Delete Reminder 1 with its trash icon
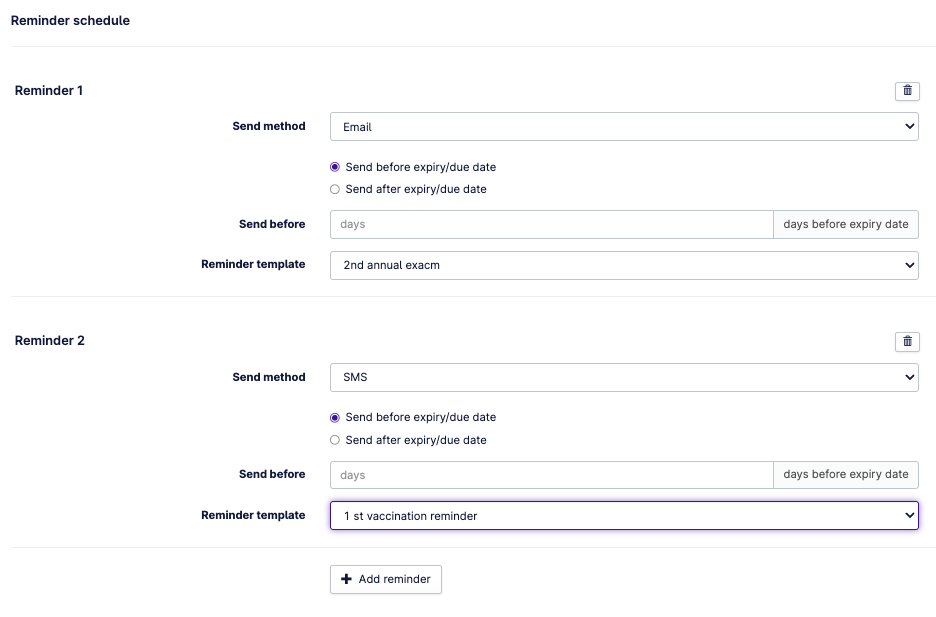Image resolution: width=936 pixels, height=617 pixels. [x=907, y=91]
